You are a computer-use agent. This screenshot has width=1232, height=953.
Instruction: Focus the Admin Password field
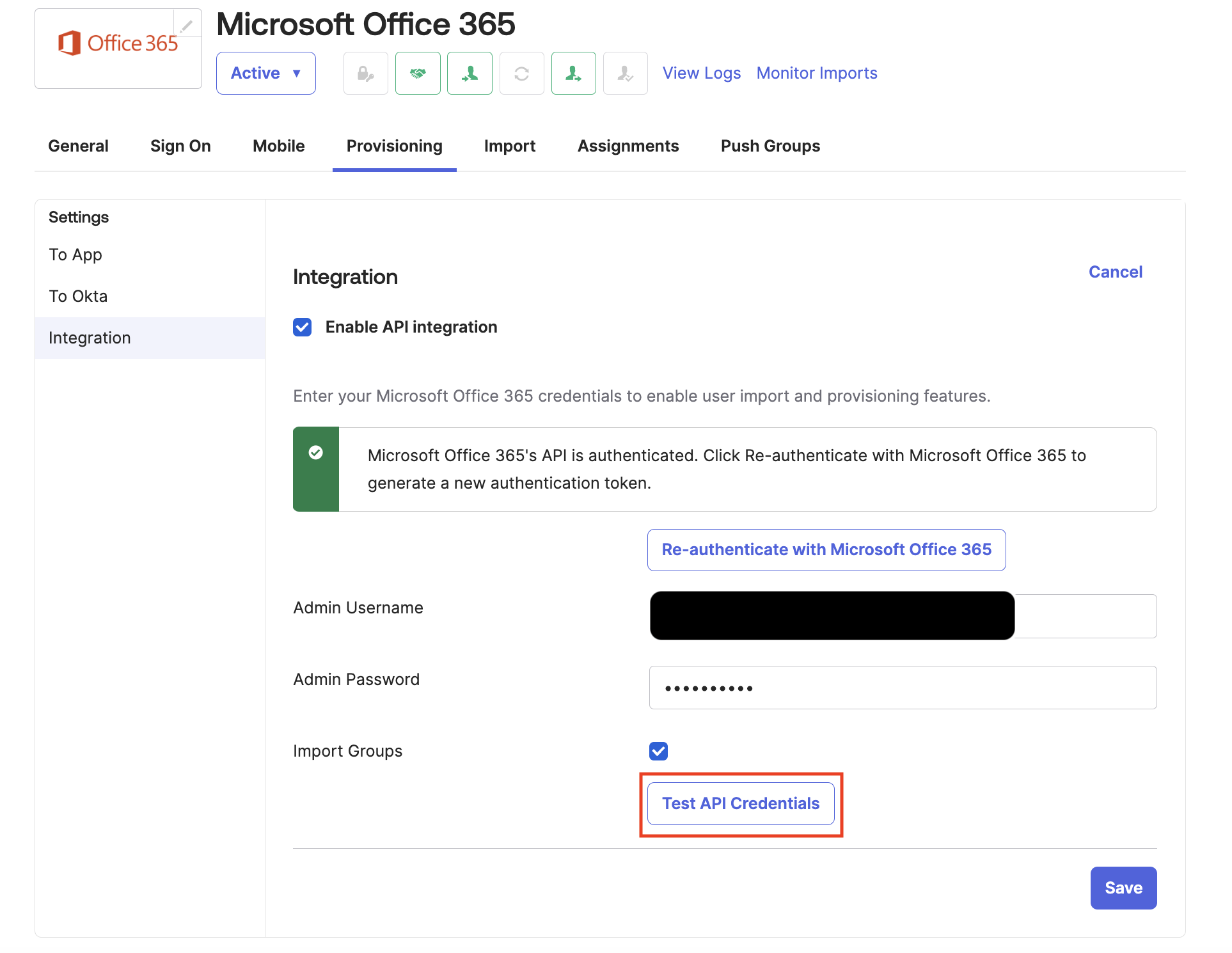click(x=902, y=688)
